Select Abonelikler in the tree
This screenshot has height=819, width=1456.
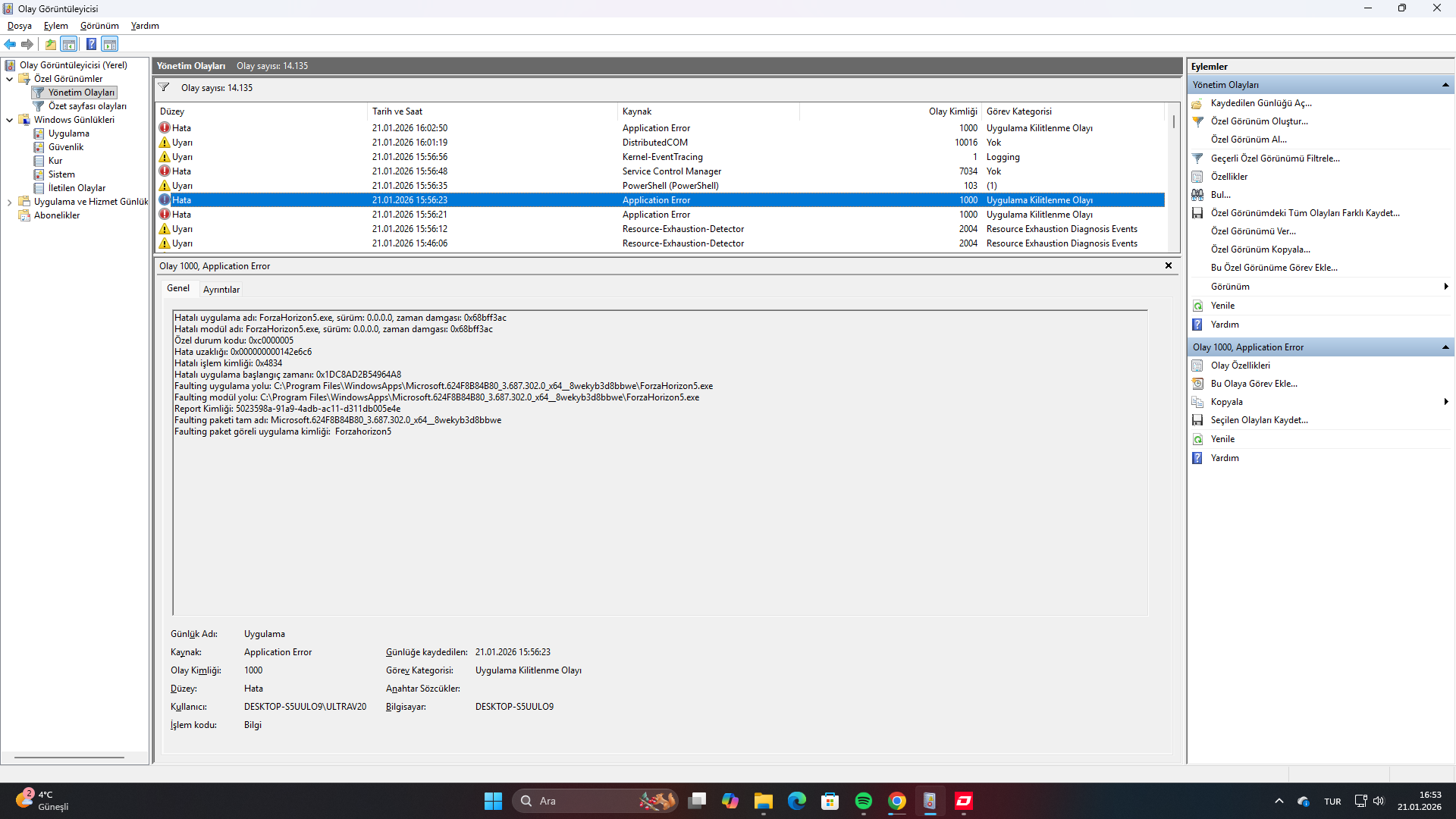click(x=57, y=215)
